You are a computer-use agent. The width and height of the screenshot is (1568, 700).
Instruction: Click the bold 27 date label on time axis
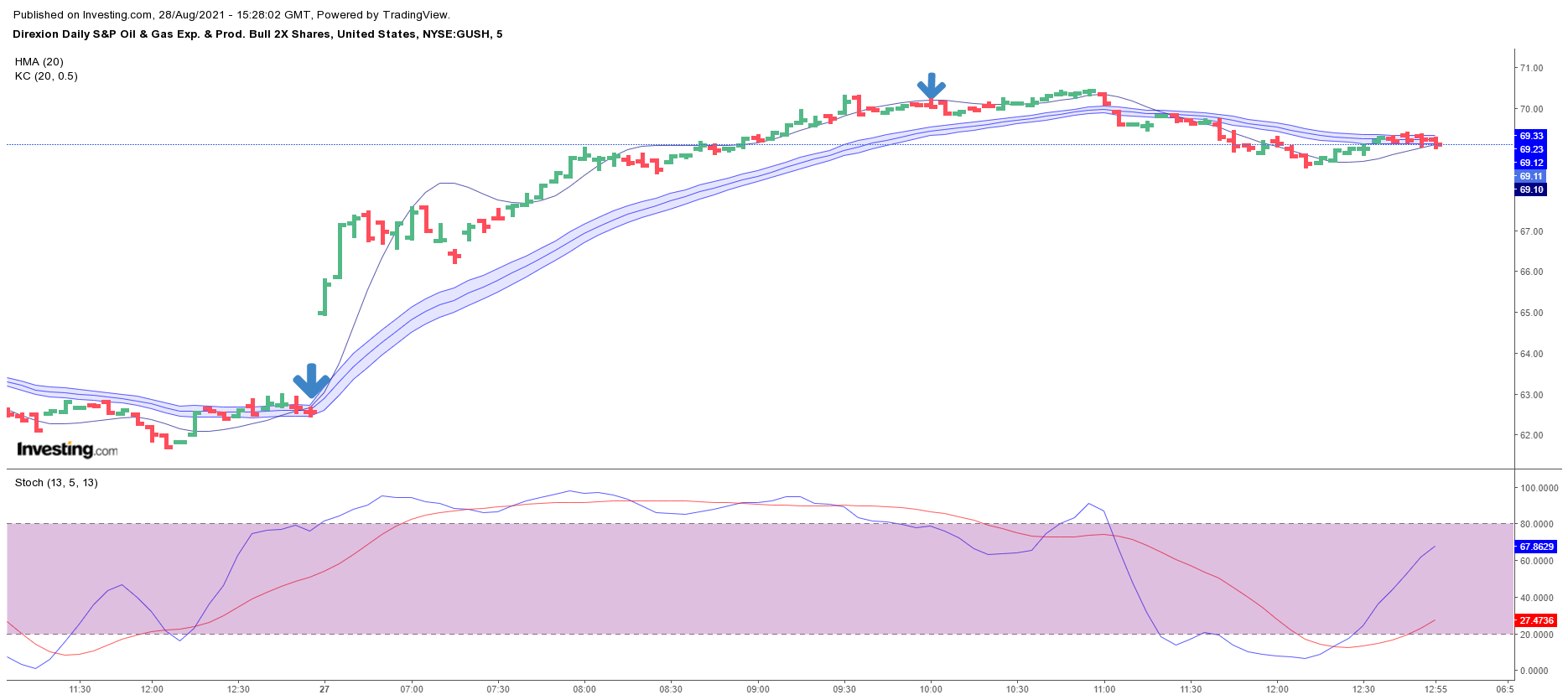tap(325, 689)
